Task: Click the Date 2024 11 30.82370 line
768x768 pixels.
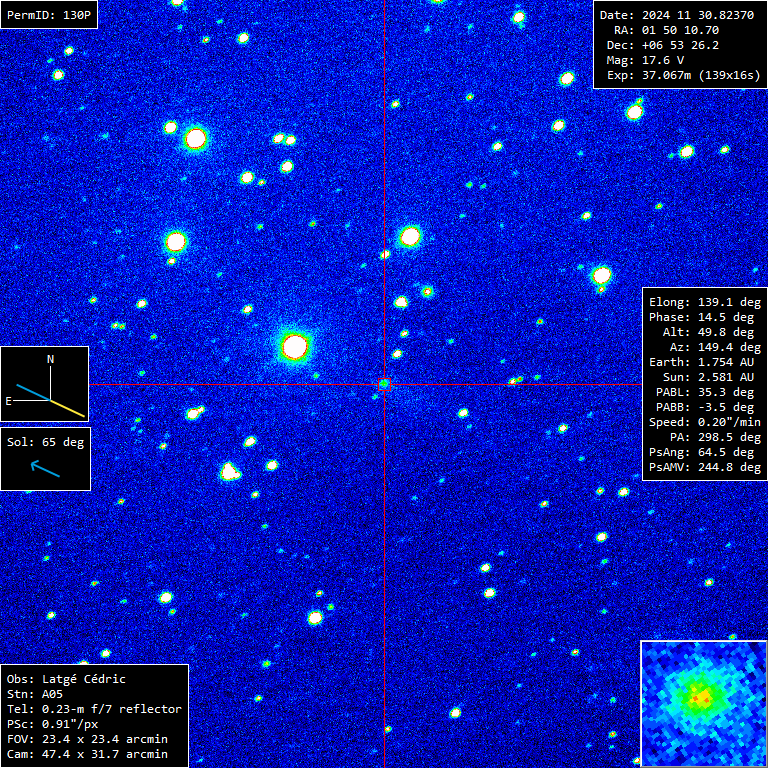Action: (x=680, y=15)
